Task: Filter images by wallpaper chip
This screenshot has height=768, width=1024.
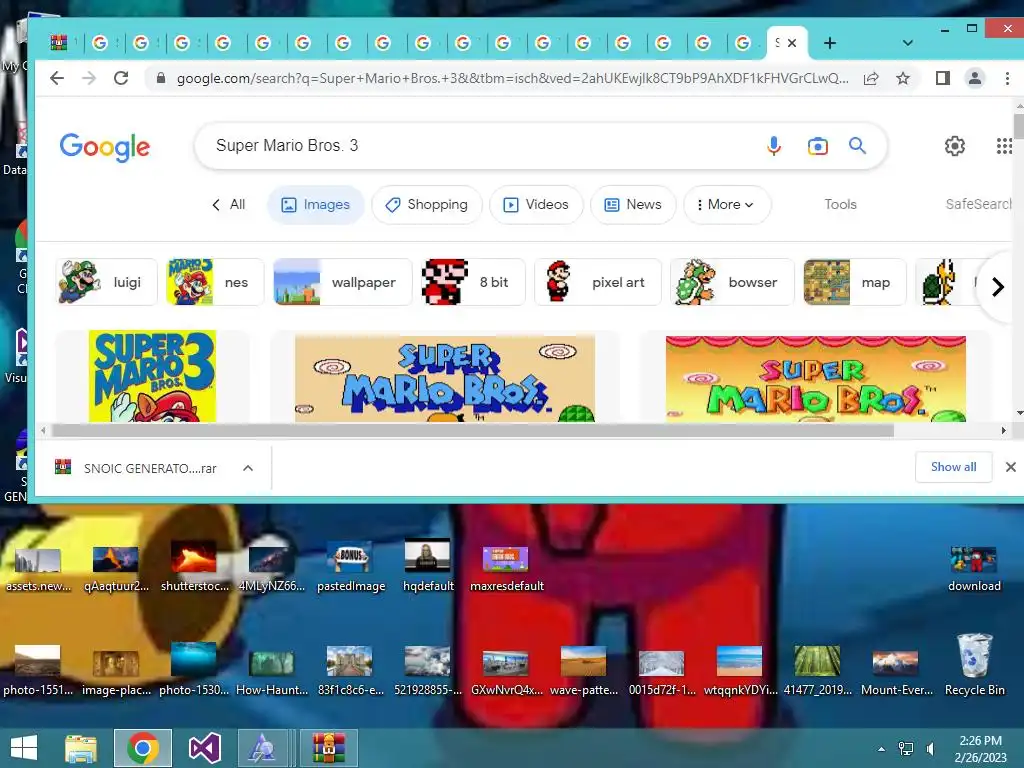Action: 342,282
